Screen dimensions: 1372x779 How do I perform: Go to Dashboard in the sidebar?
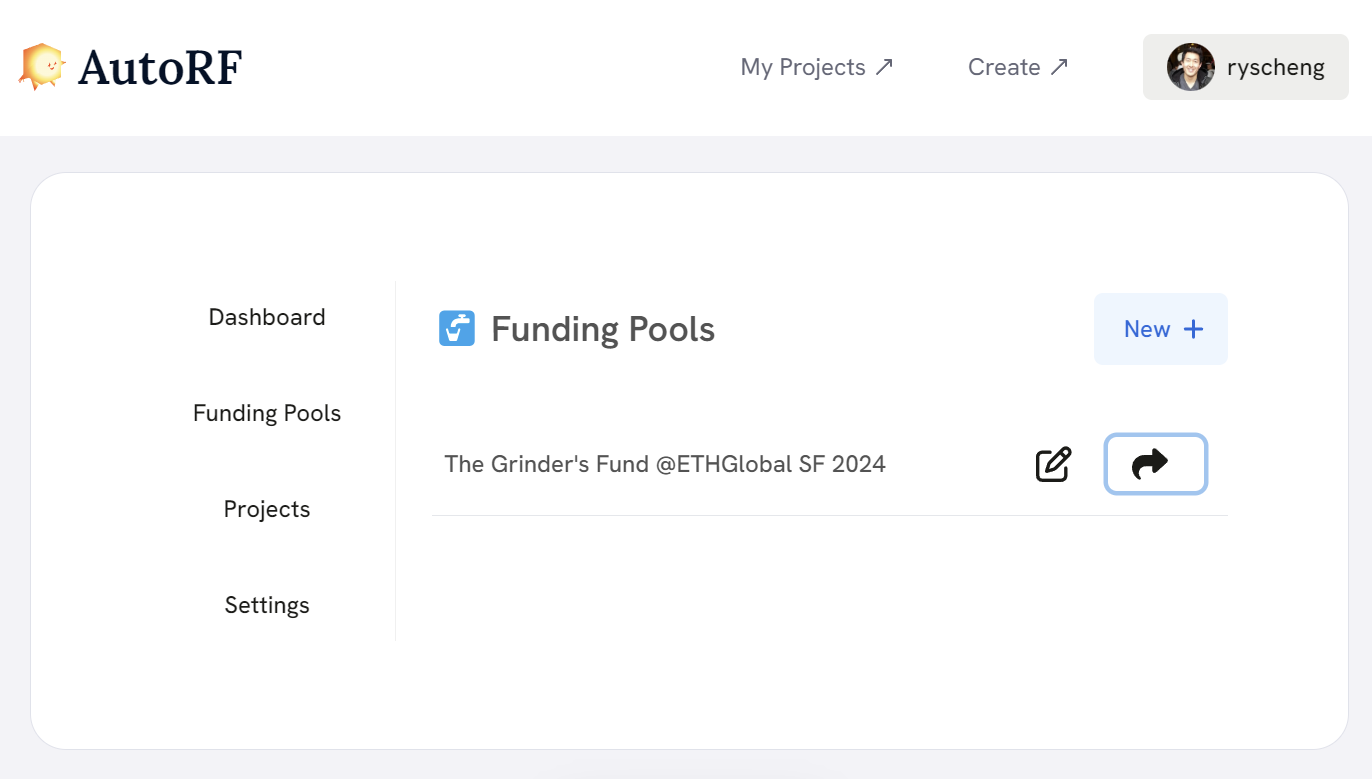tap(267, 317)
